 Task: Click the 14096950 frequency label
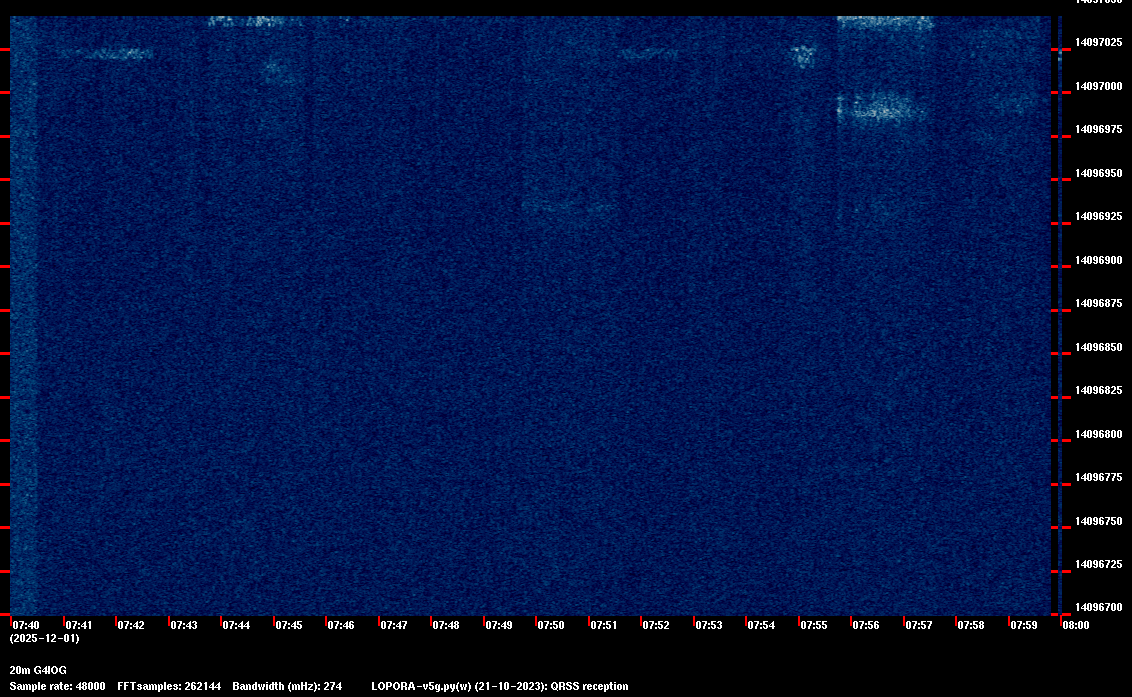tap(1099, 173)
